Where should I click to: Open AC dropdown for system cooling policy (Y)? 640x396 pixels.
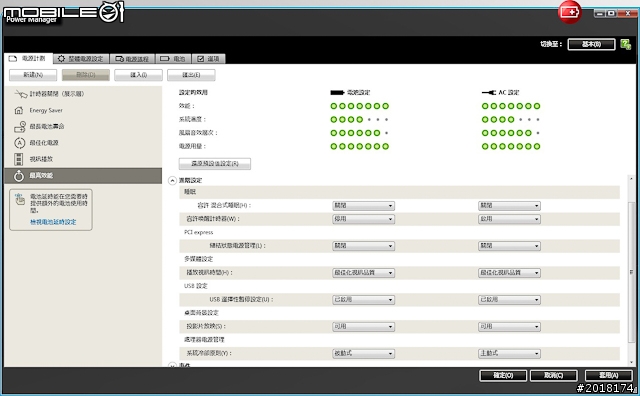click(x=509, y=354)
